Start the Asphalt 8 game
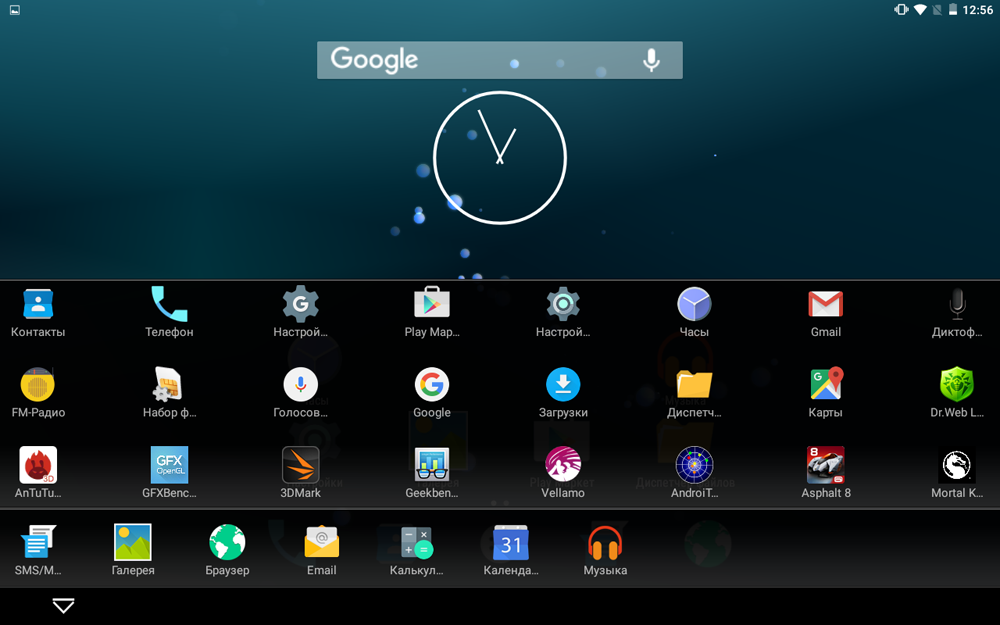Screen dimensions: 1000x625 [825, 465]
